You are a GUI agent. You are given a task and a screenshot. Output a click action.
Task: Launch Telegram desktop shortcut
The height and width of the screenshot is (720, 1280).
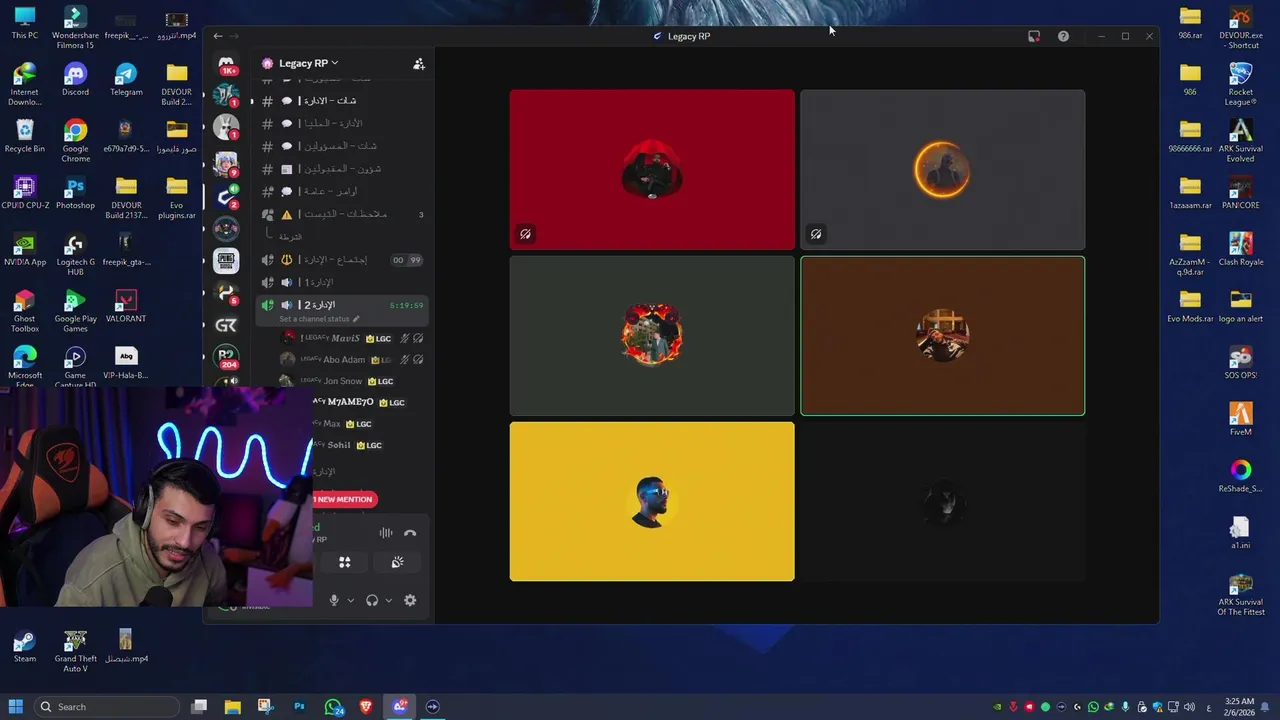tap(126, 80)
